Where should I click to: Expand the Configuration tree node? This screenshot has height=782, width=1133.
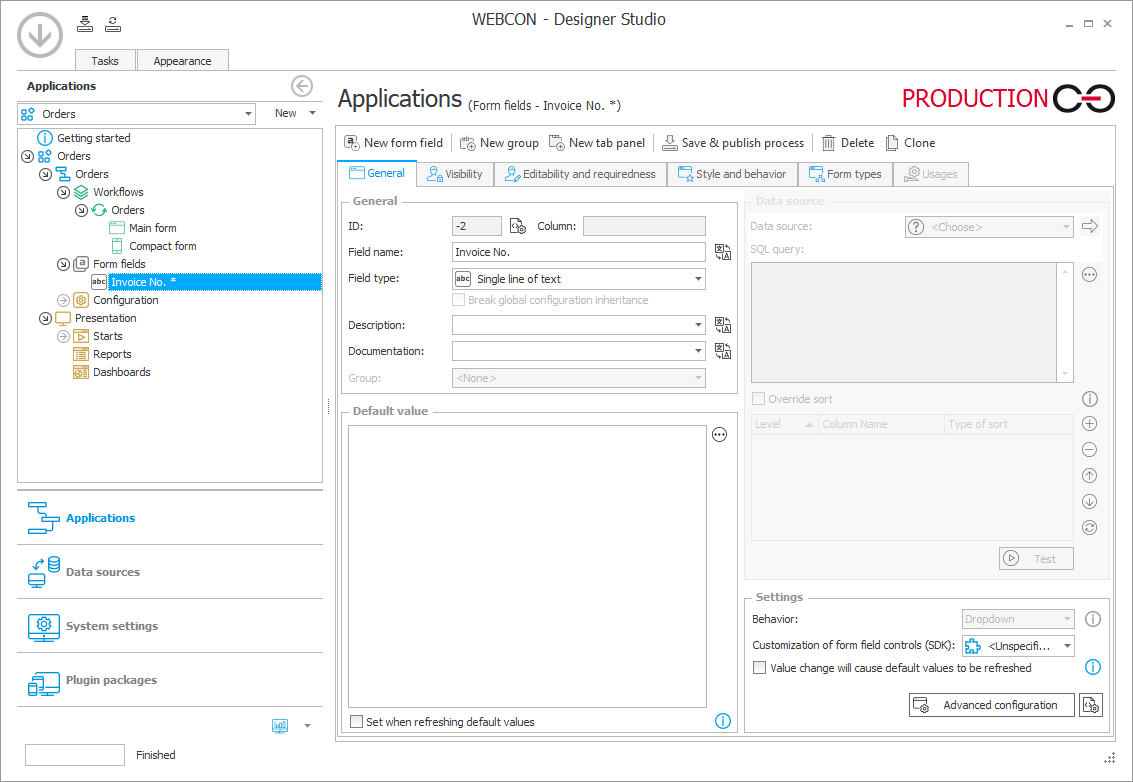click(x=64, y=300)
